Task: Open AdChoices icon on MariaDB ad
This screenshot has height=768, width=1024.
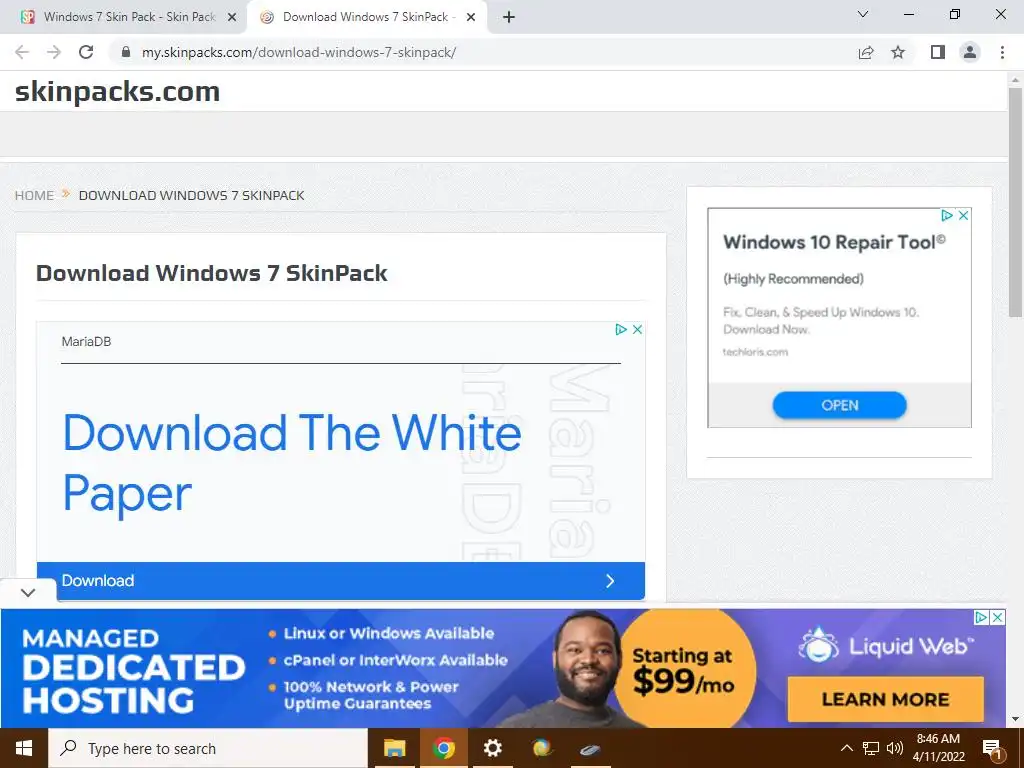Action: point(621,330)
